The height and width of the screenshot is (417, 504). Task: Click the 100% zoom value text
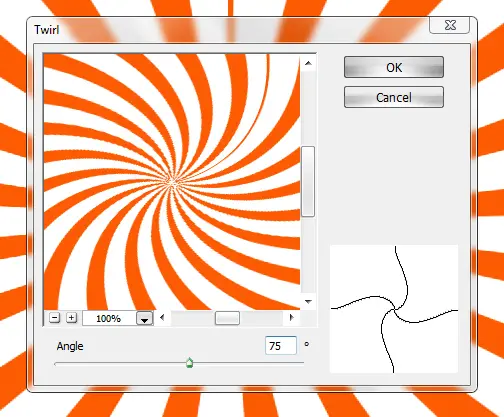108,319
